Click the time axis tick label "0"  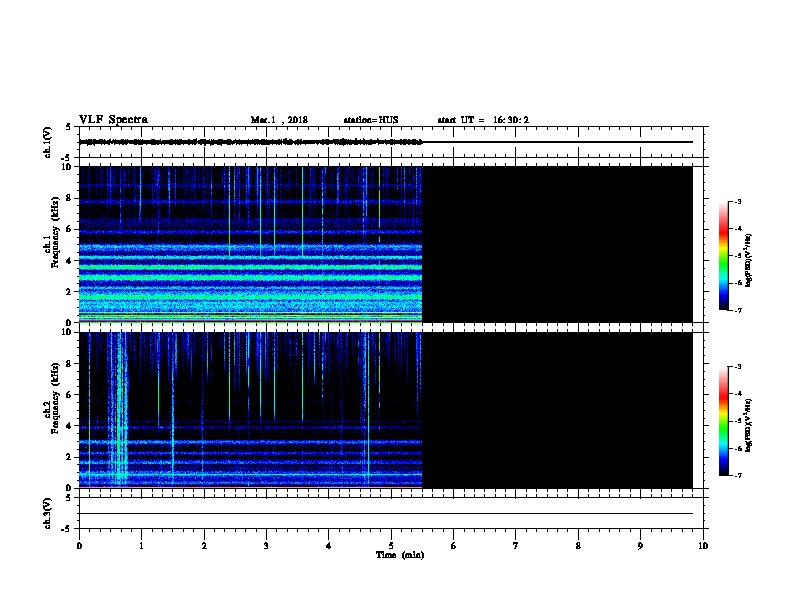coord(79,546)
